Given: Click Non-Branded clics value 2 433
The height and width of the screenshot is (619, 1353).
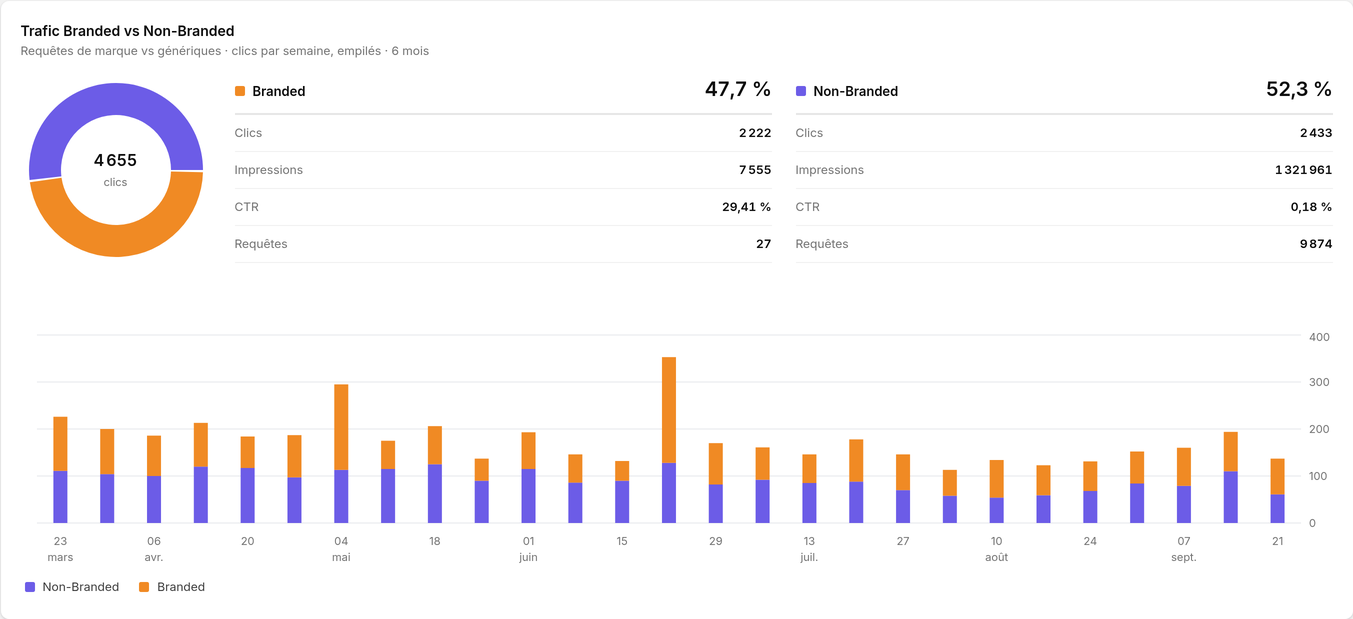Looking at the screenshot, I should click(x=1316, y=133).
